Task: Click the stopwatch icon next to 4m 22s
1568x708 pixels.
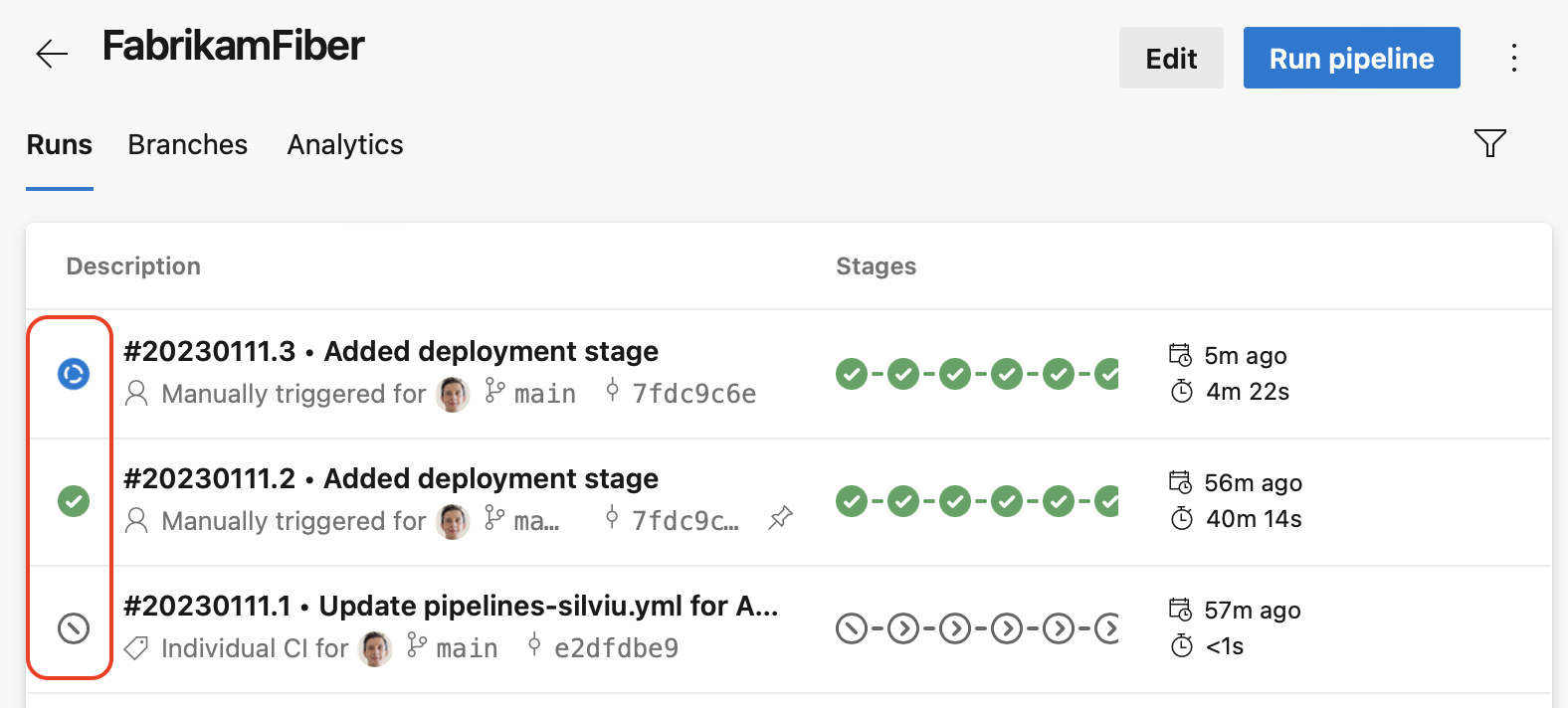Action: click(1181, 391)
